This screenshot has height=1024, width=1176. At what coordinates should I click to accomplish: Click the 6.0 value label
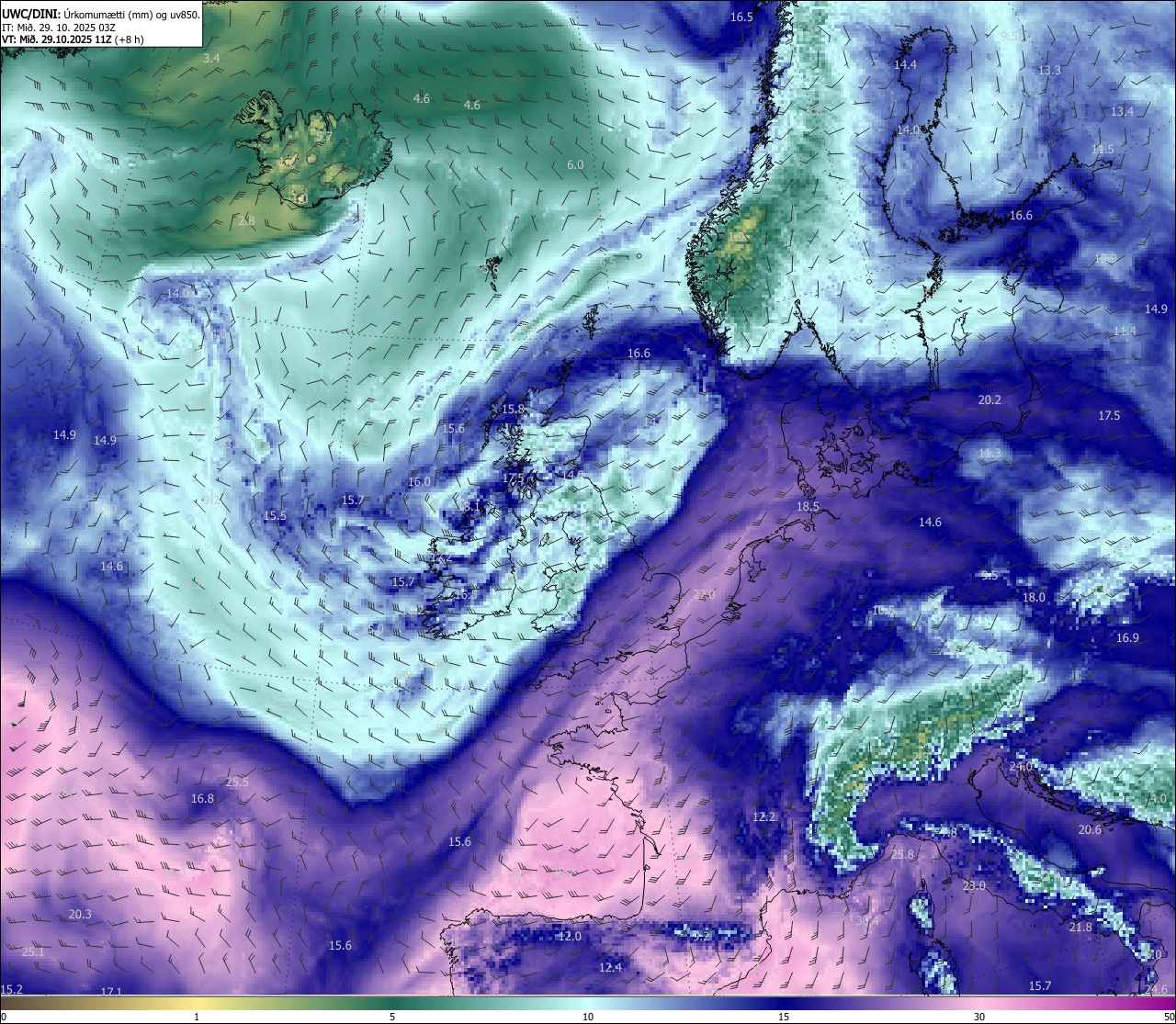pyautogui.click(x=575, y=164)
